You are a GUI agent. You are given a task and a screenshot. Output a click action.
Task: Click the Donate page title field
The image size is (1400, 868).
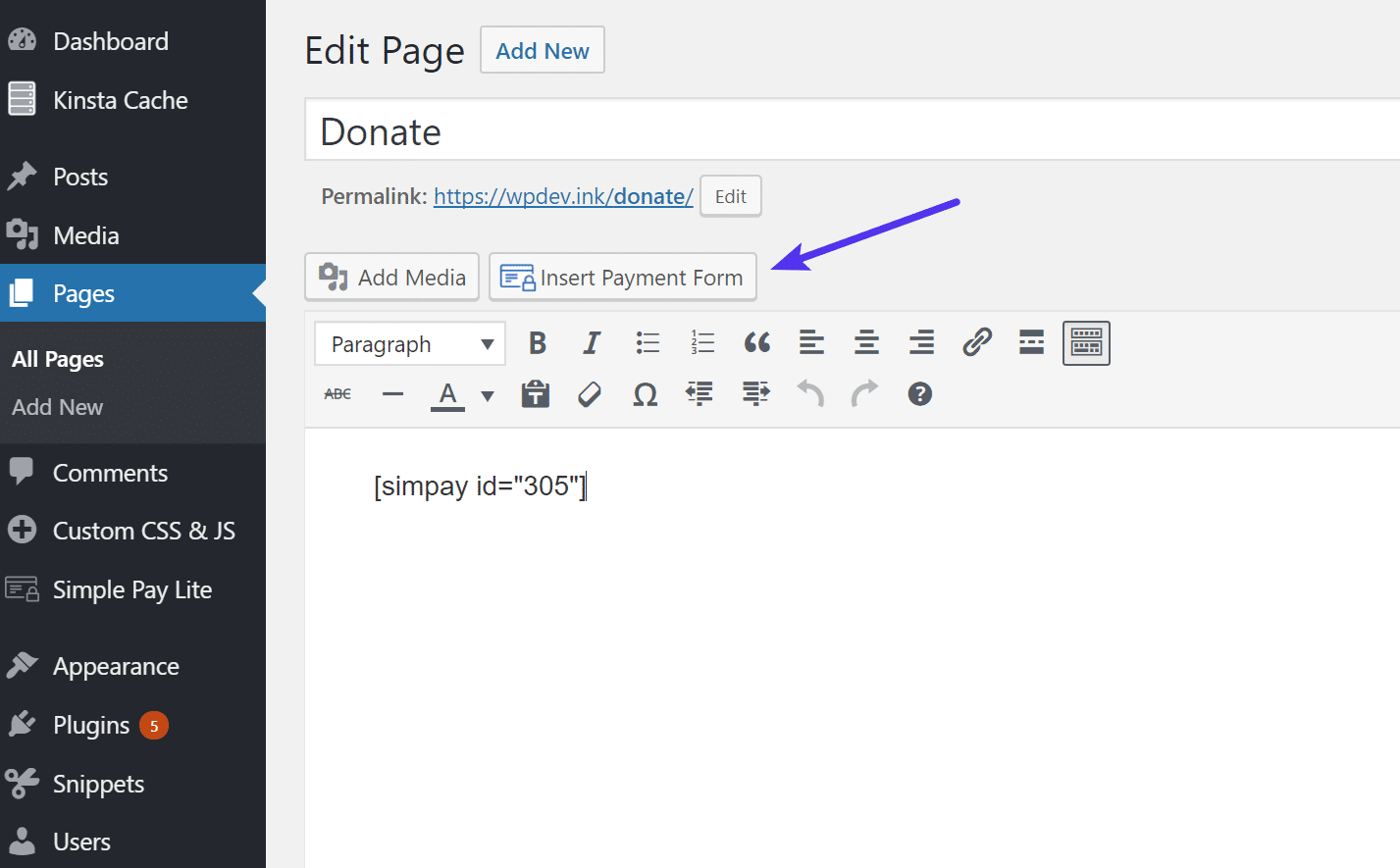pos(844,131)
